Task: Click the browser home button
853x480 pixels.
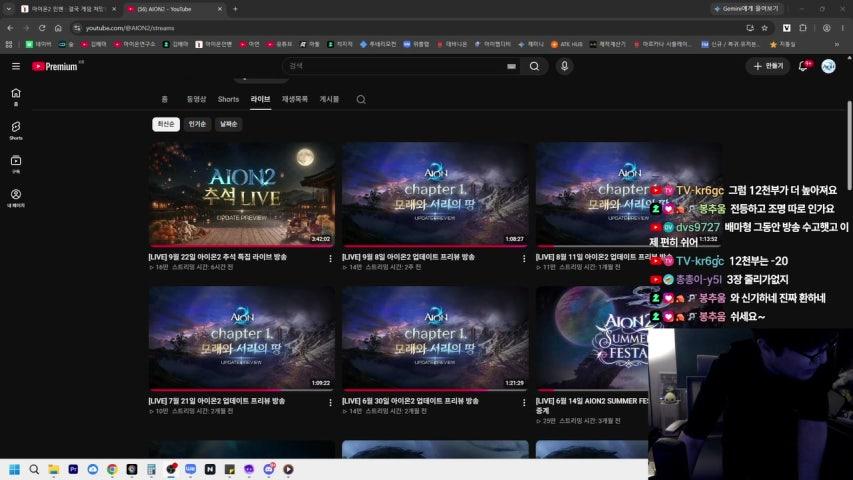Action: tap(58, 28)
